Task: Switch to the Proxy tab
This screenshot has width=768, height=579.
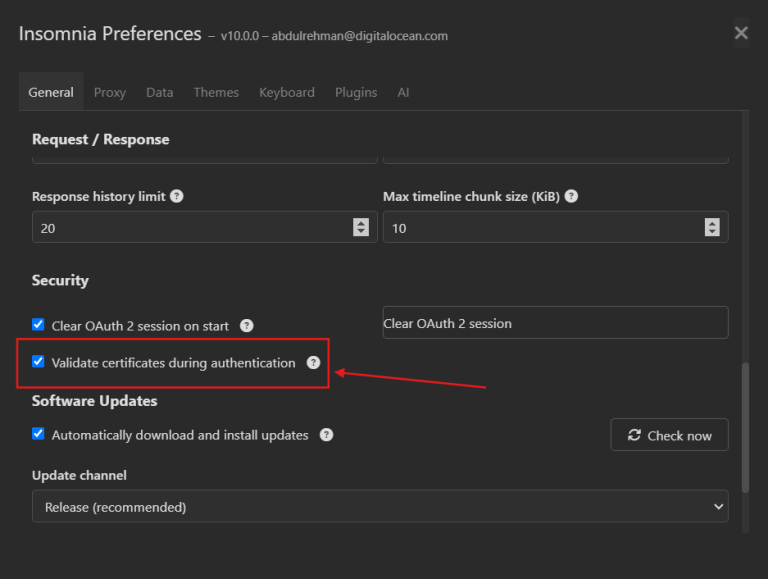Action: tap(110, 92)
